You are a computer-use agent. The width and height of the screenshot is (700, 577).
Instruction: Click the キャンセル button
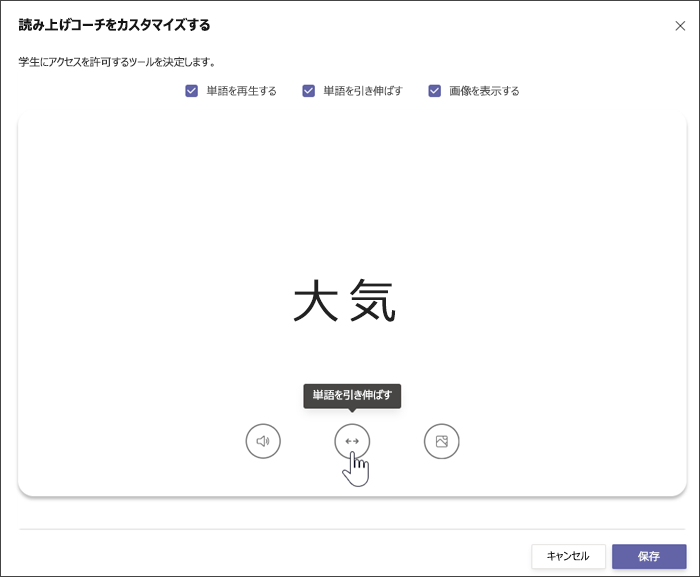[x=568, y=556]
